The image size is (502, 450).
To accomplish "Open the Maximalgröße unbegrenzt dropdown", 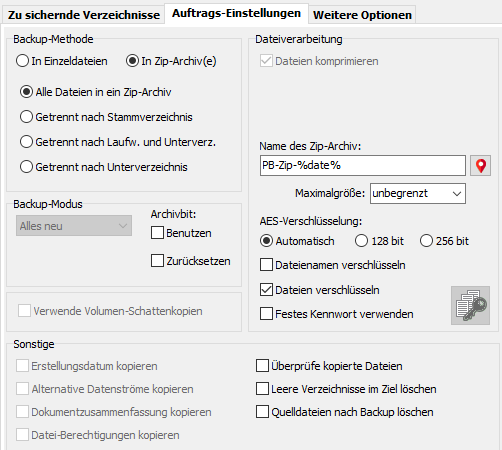I will coord(418,193).
